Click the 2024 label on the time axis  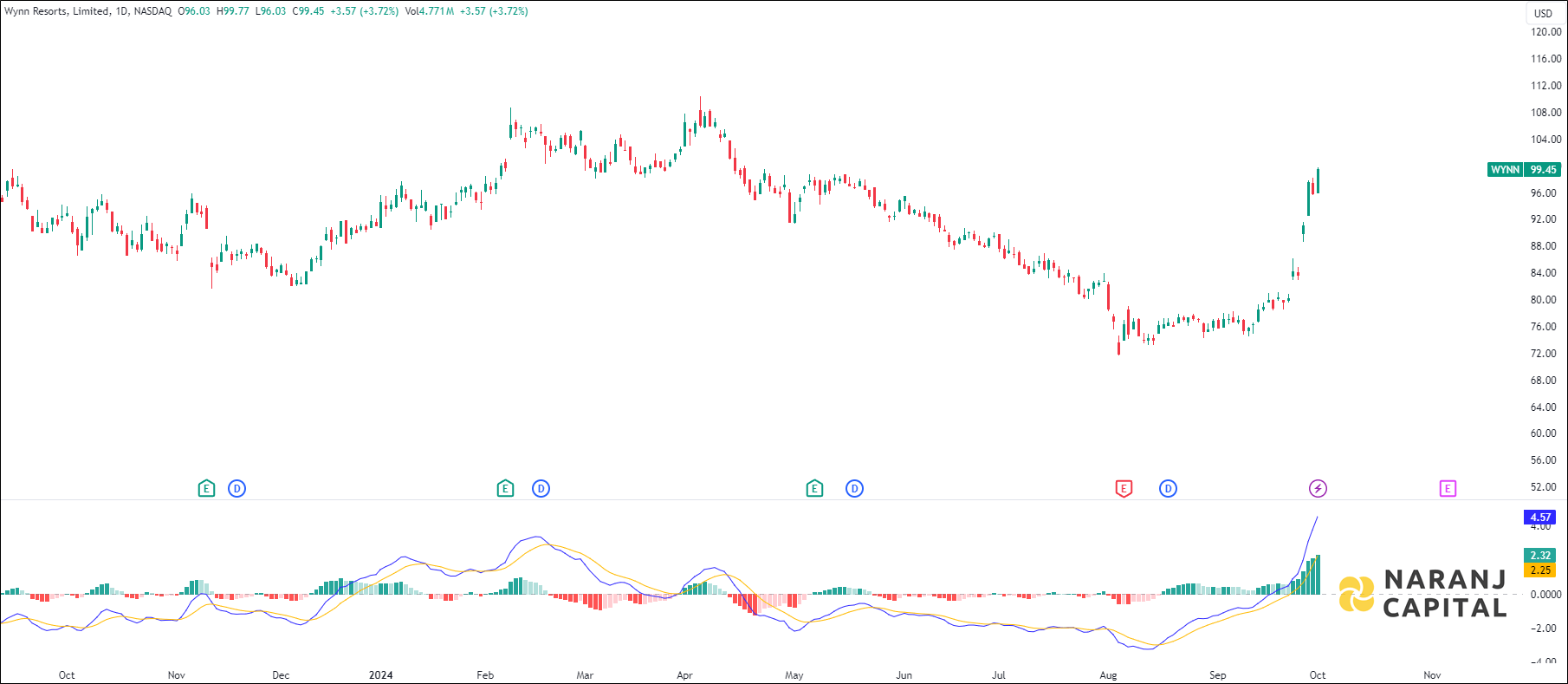click(x=380, y=675)
